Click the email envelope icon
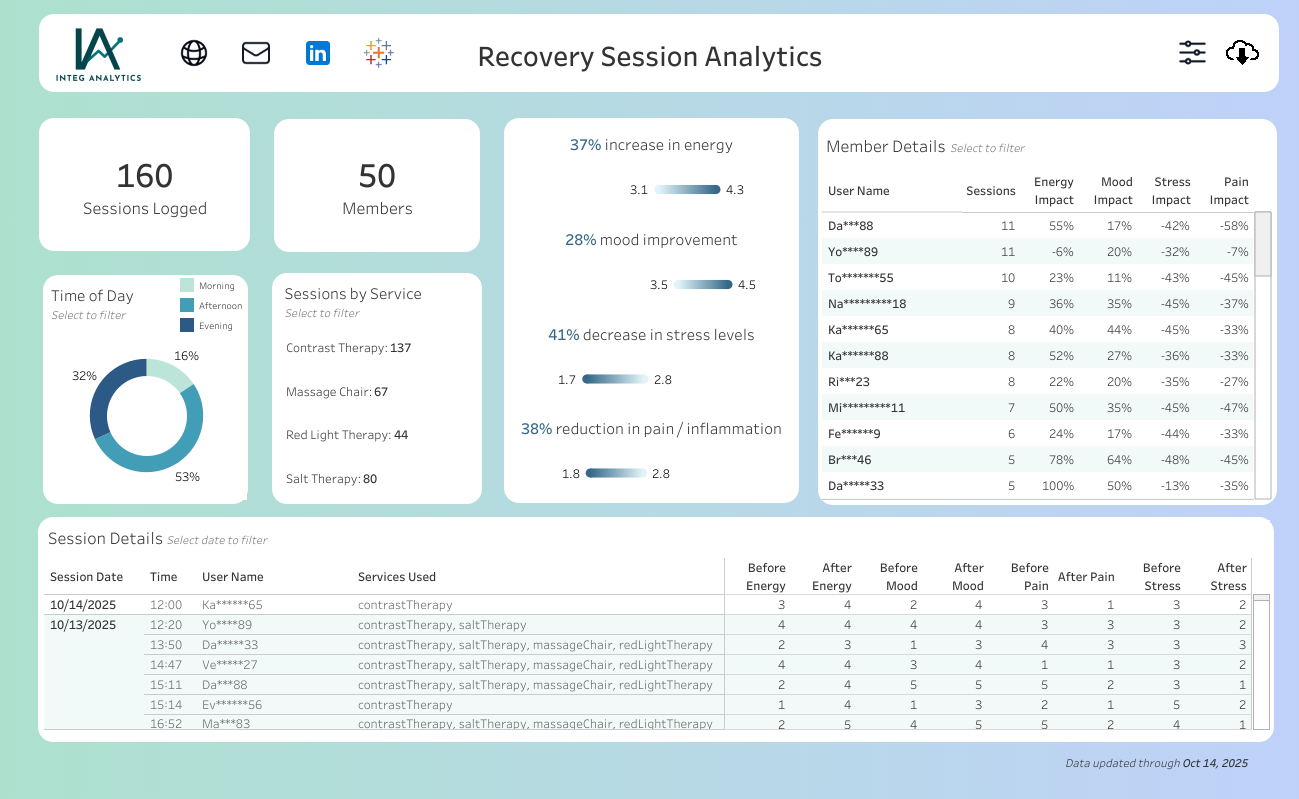Viewport: 1299px width, 799px height. 255,52
